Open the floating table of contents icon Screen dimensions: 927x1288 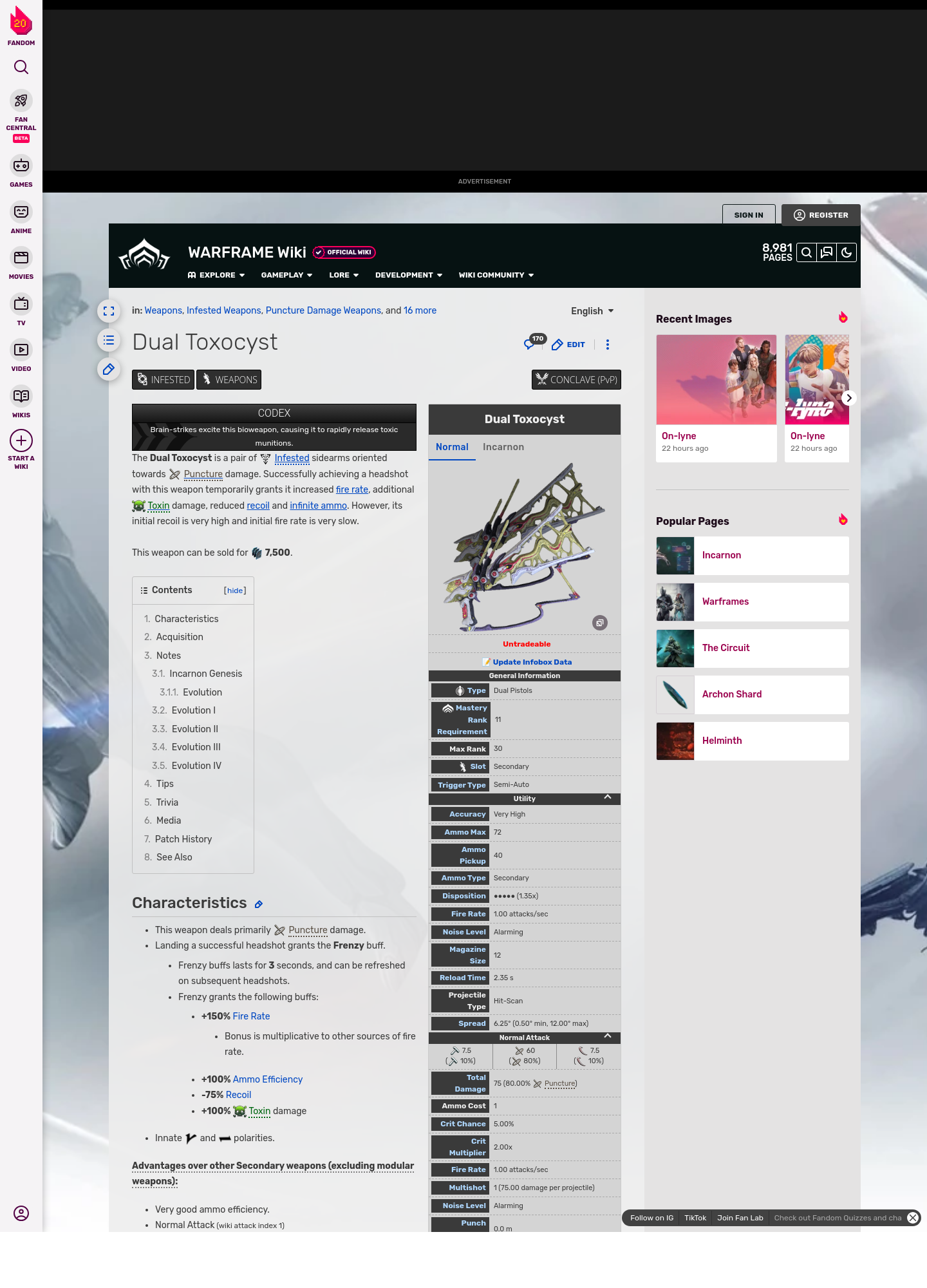109,340
